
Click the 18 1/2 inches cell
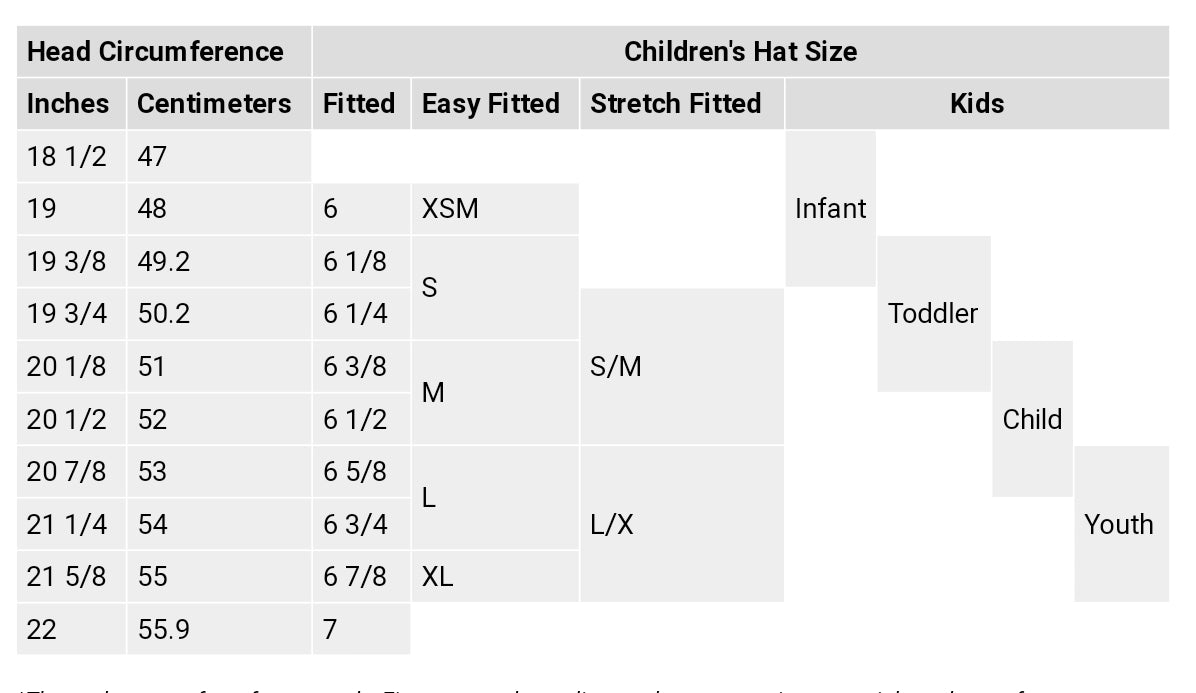[66, 157]
